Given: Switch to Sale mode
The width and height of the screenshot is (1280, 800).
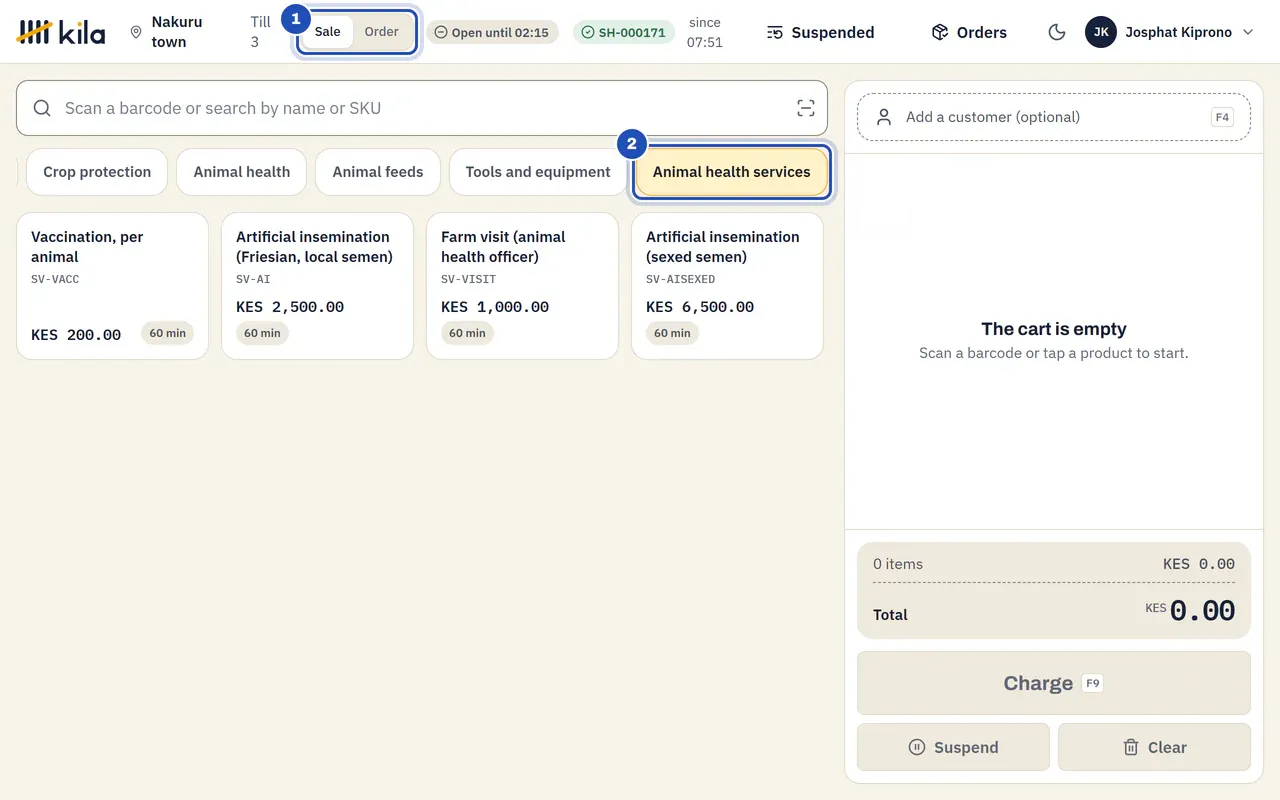Looking at the screenshot, I should [328, 32].
